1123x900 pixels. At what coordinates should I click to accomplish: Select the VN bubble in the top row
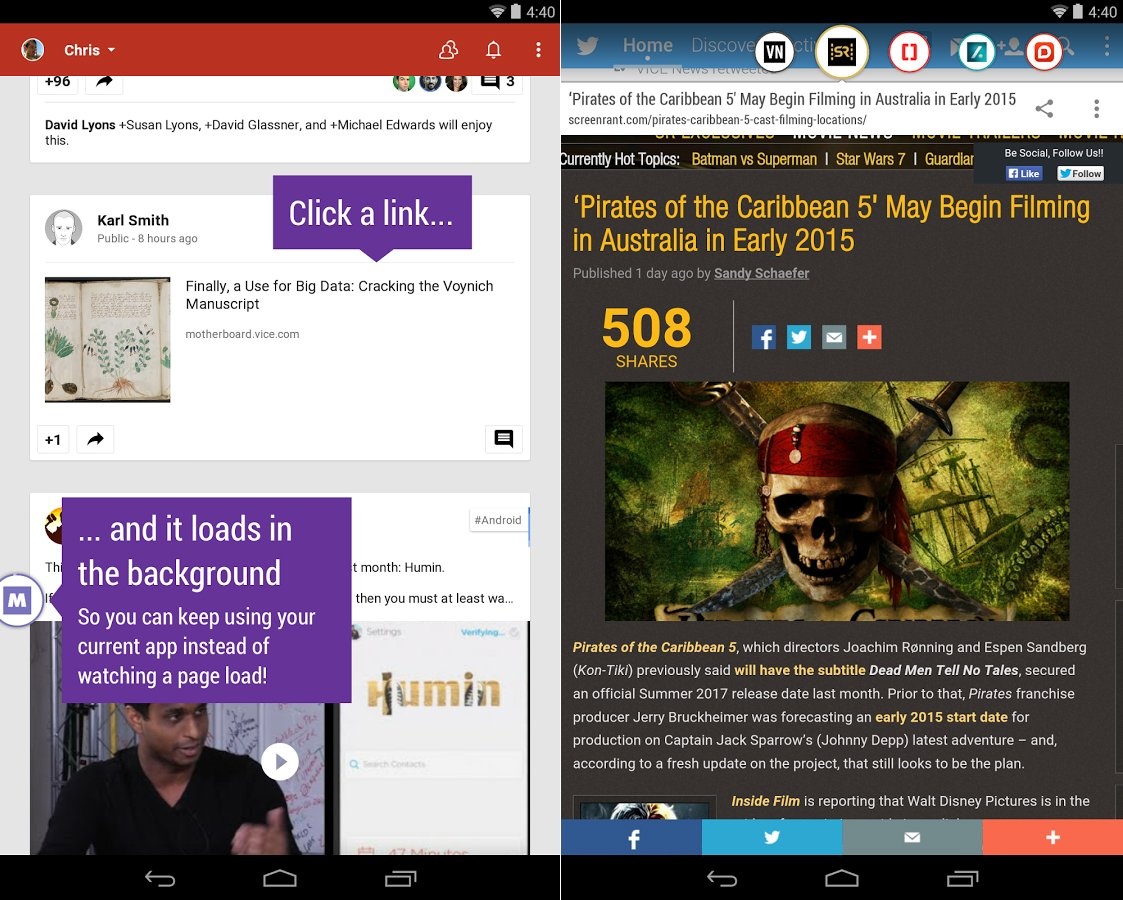coord(773,52)
